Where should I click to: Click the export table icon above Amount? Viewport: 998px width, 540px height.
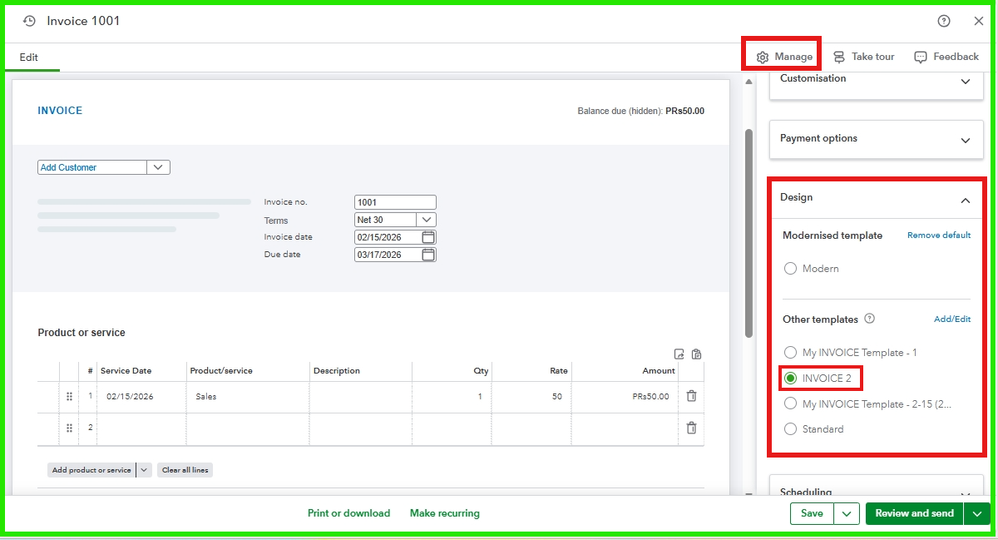click(x=679, y=354)
